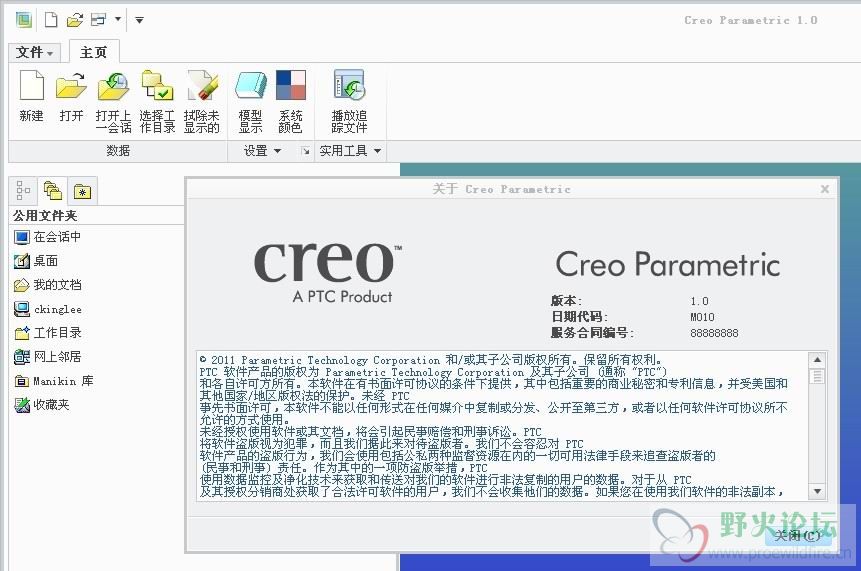861x571 pixels.
Task: Click the license text scrollbar thumb
Action: 818,376
